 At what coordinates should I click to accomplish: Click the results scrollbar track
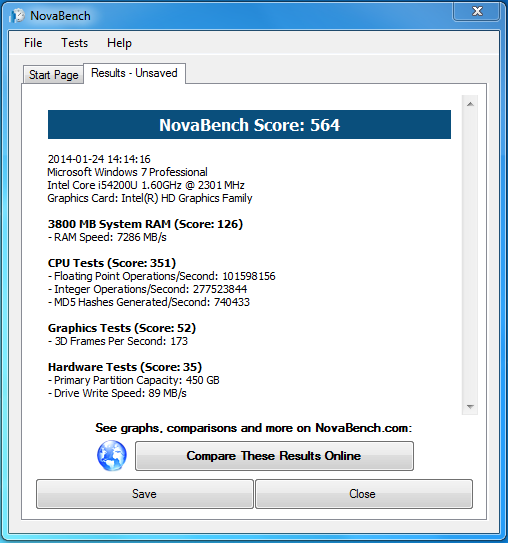[470, 255]
